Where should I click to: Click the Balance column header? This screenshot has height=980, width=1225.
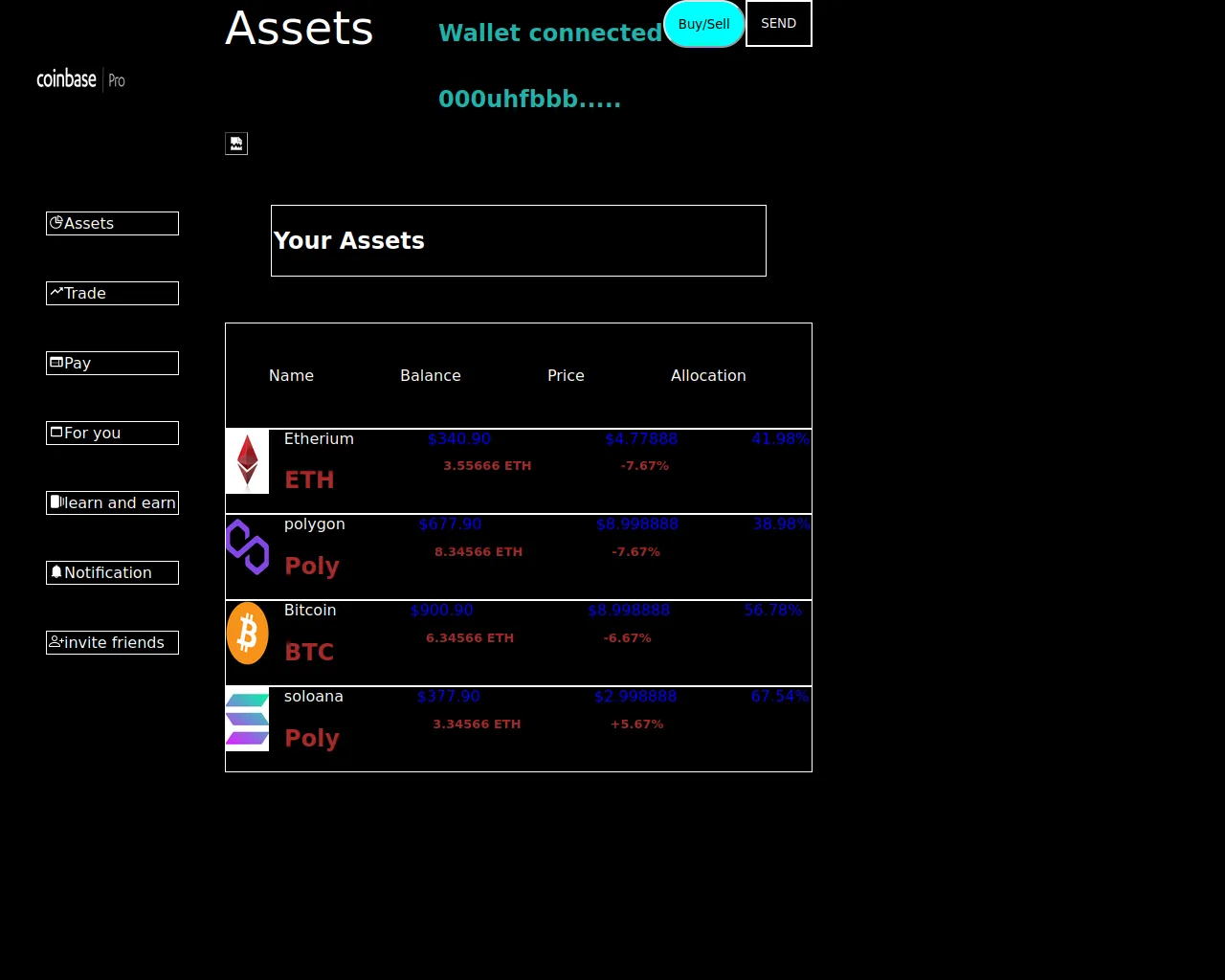431,375
